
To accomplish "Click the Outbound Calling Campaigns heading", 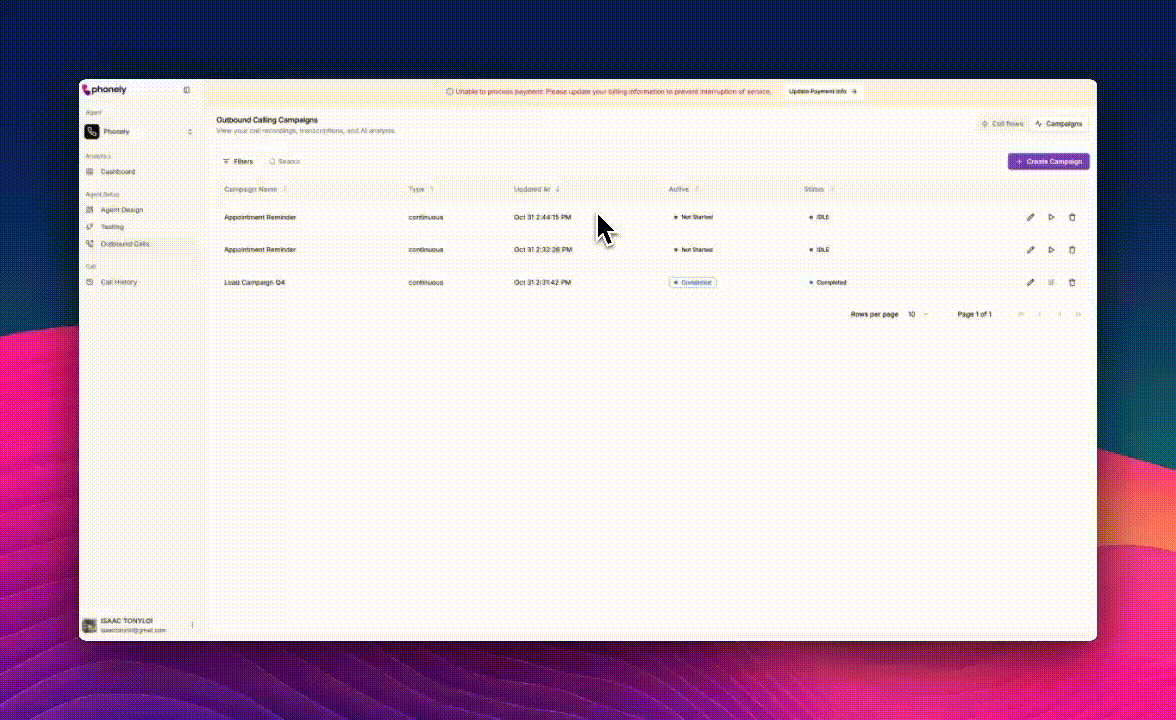I will click(x=267, y=120).
